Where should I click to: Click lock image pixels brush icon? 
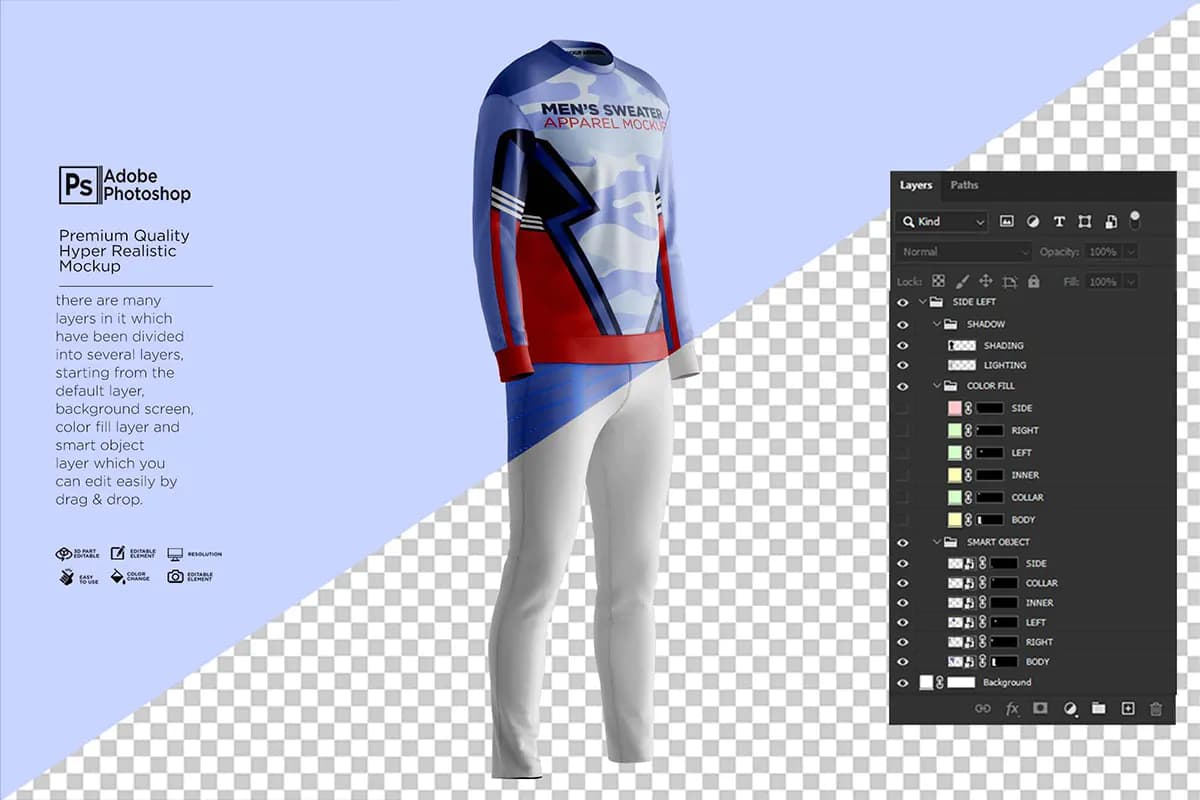pyautogui.click(x=962, y=282)
